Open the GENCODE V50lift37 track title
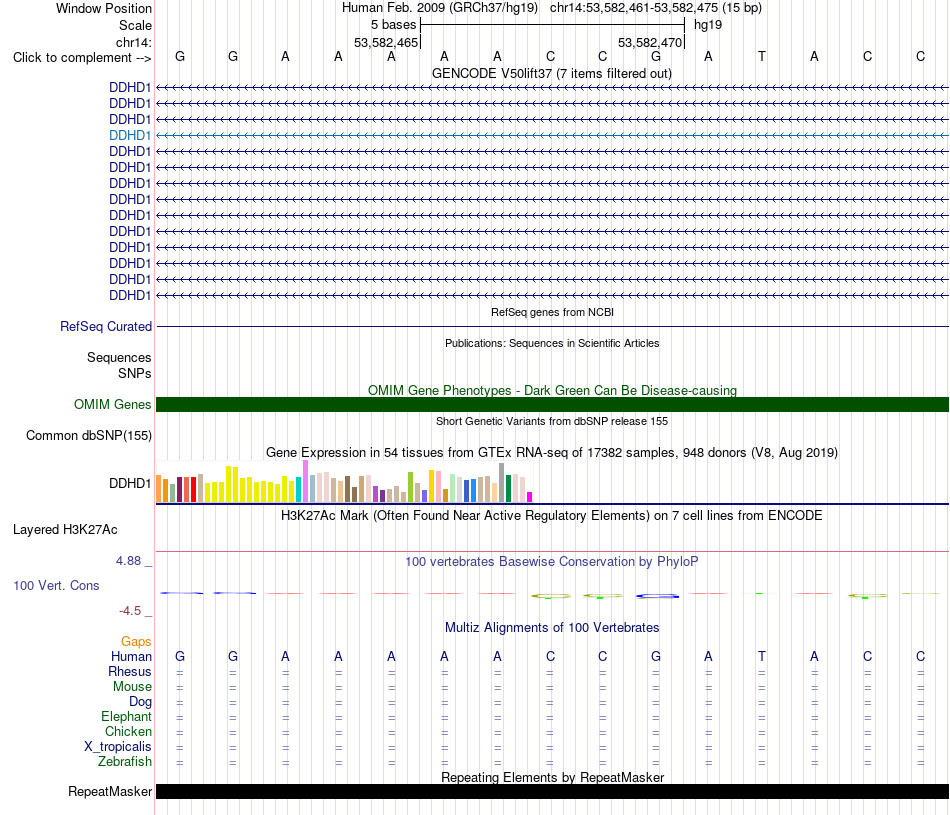 coord(552,74)
